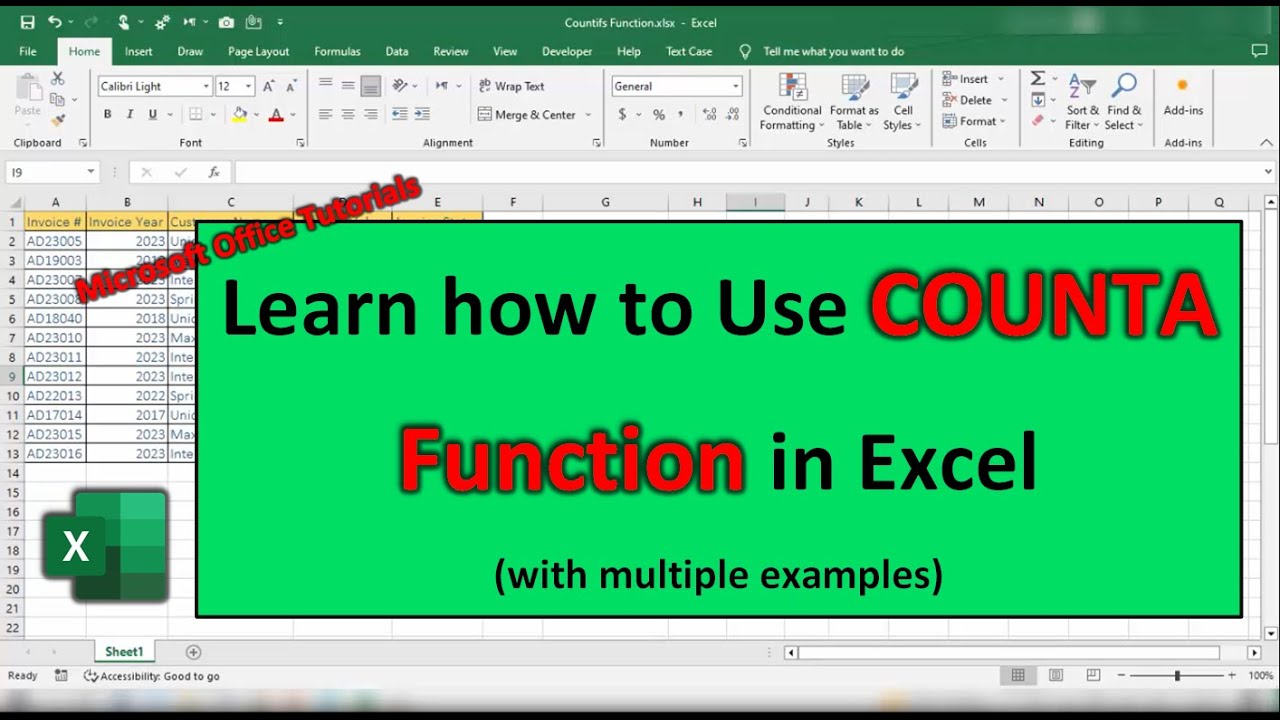This screenshot has height=720, width=1280.
Task: Click the Undo arrow icon
Action: (x=55, y=22)
